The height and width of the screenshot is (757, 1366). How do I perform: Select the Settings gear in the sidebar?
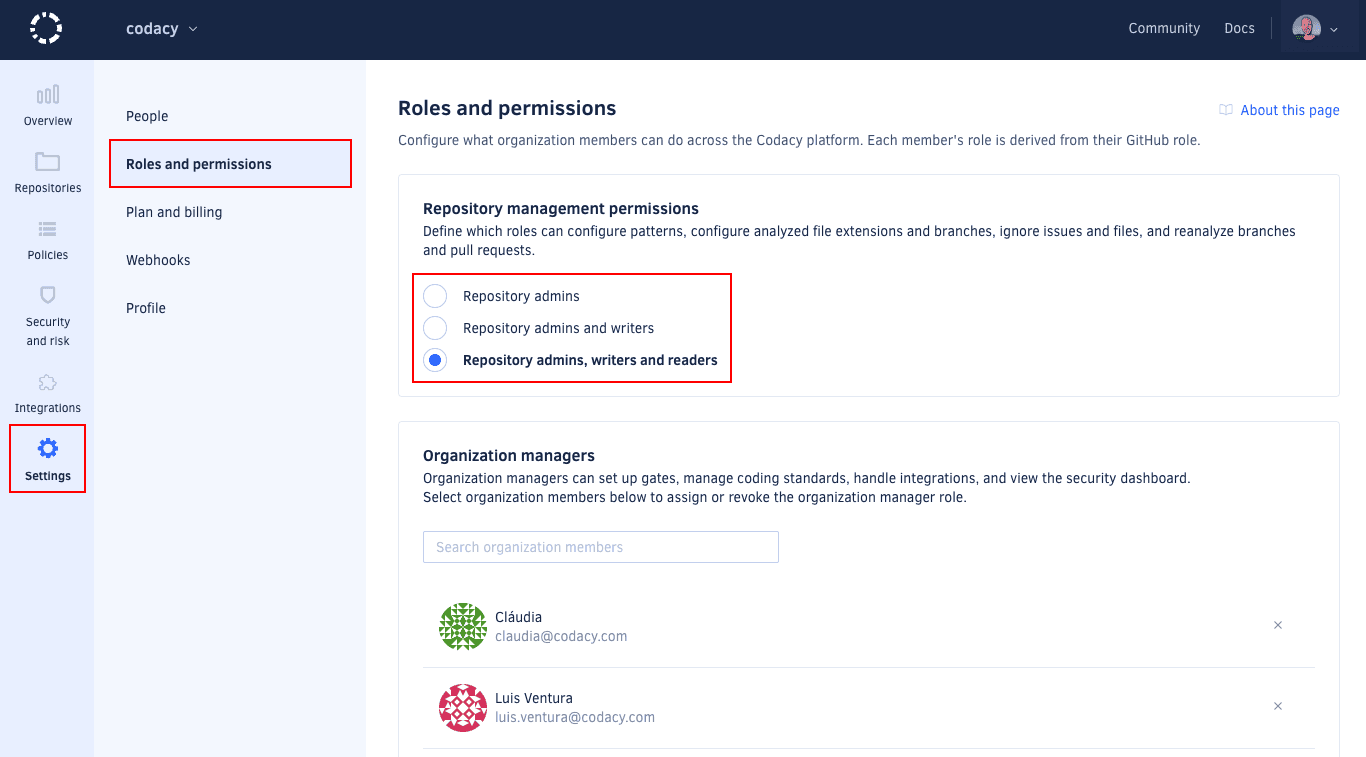click(46, 458)
